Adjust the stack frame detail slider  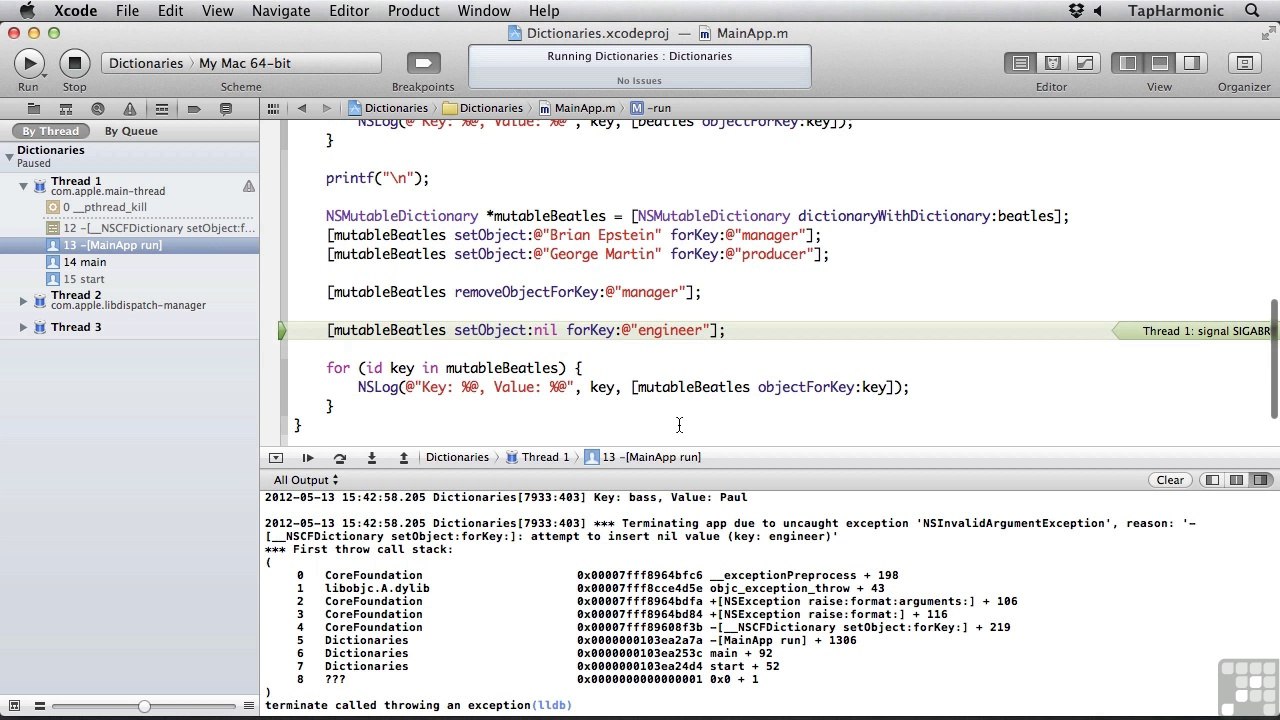click(144, 706)
